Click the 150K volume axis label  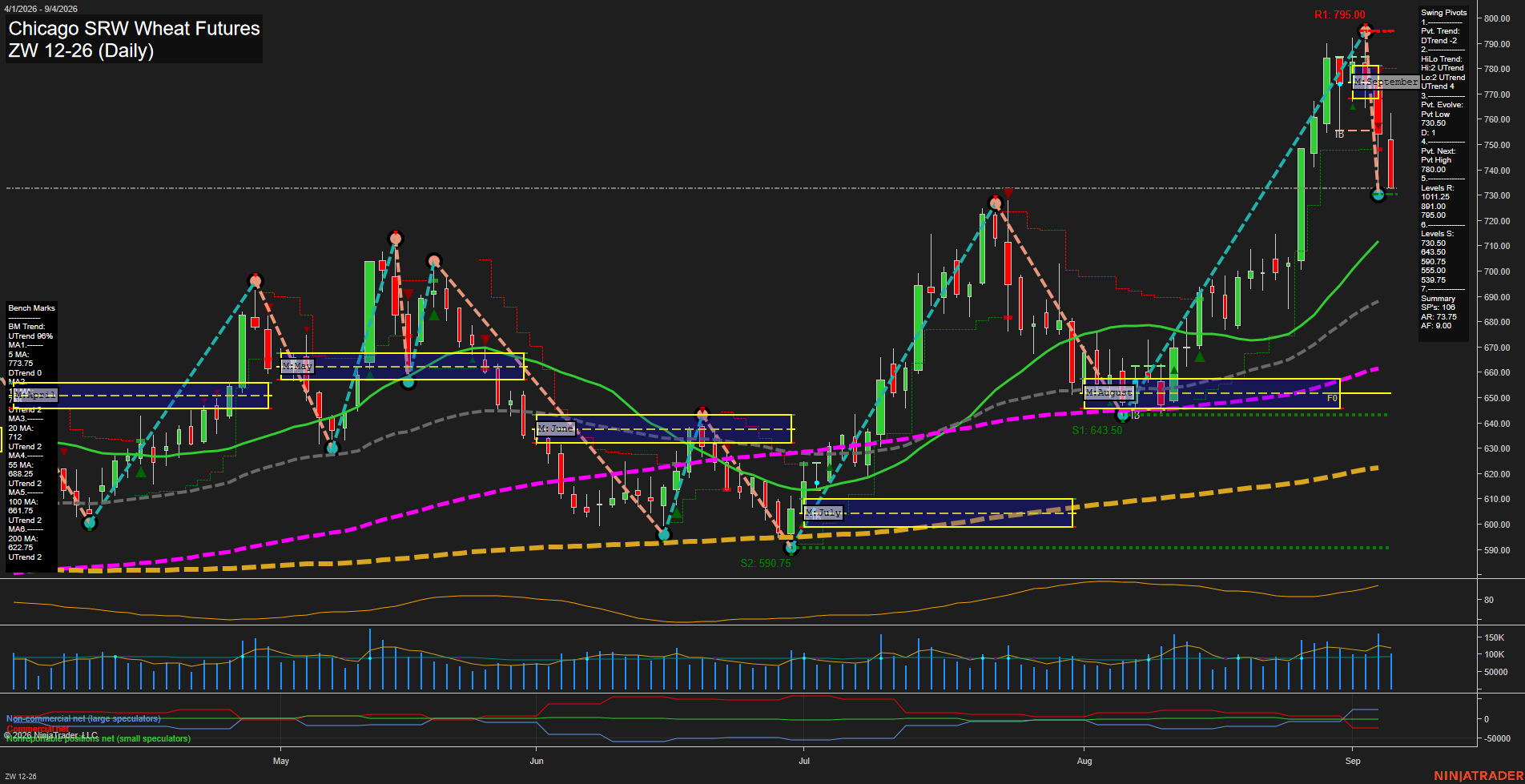1495,637
